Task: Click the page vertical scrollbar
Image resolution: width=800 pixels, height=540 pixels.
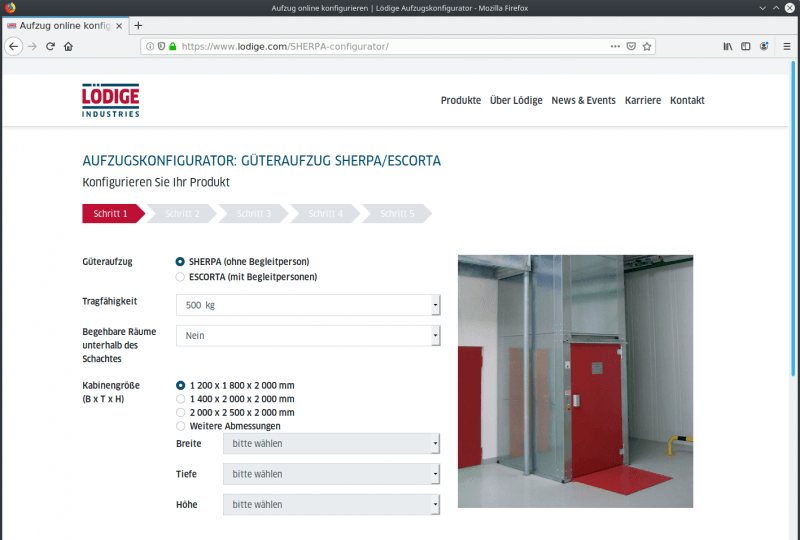Action: tap(794, 219)
